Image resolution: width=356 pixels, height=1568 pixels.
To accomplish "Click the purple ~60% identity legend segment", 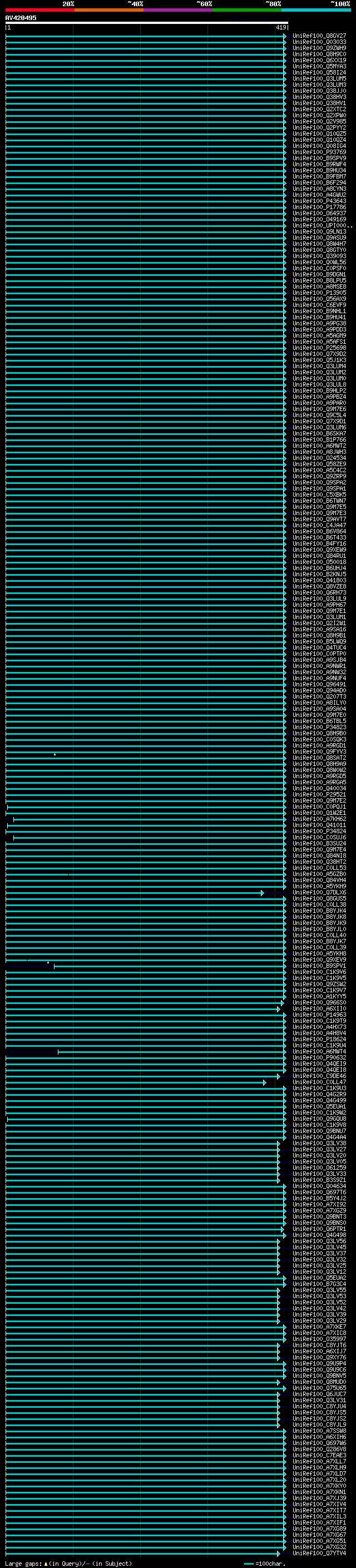I will [x=177, y=10].
